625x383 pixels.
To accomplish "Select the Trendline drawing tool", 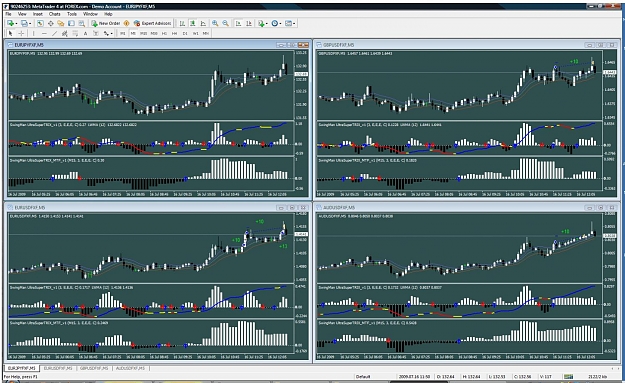I will pyautogui.click(x=54, y=33).
